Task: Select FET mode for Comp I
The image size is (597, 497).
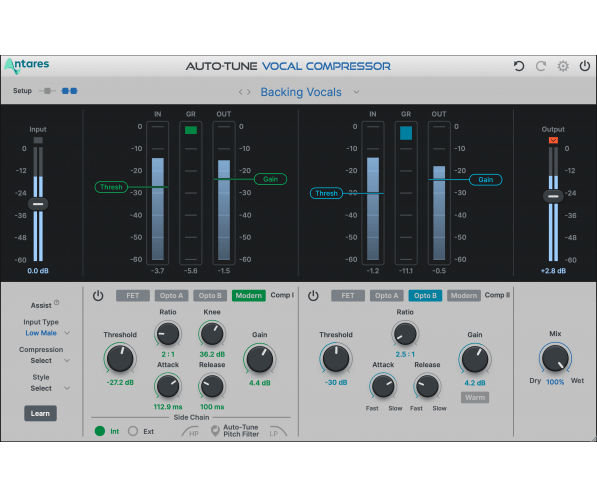Action: click(x=132, y=296)
